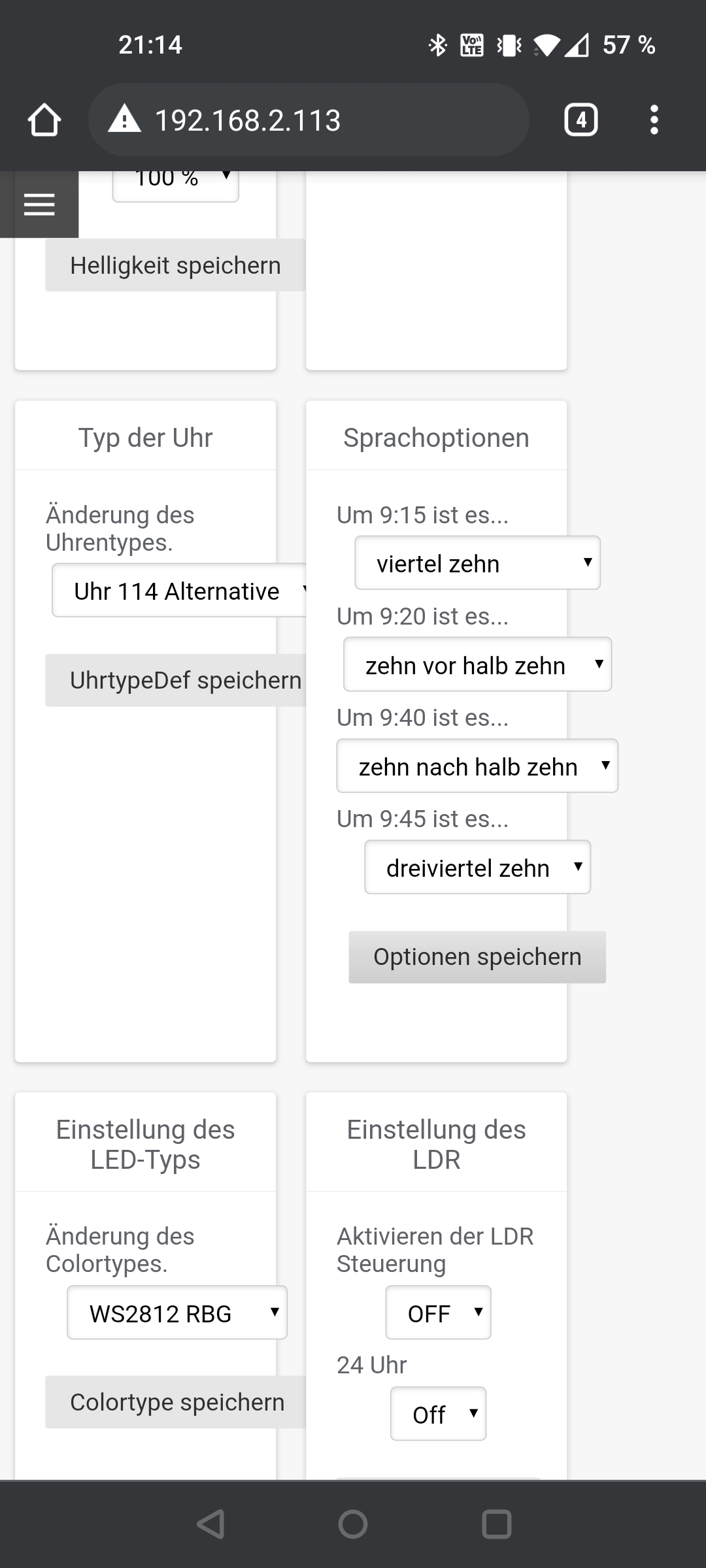Open the tab switcher showing 4 tabs
The image size is (706, 1568).
point(580,119)
